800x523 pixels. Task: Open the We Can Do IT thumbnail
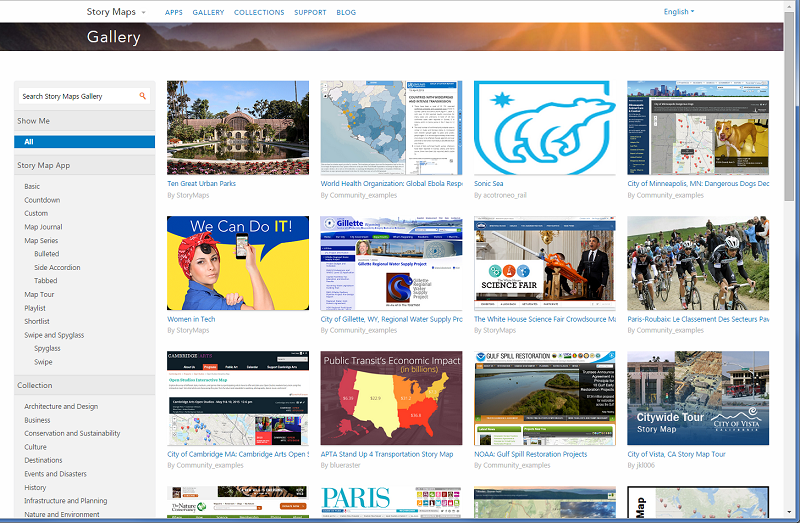pyautogui.click(x=238, y=263)
